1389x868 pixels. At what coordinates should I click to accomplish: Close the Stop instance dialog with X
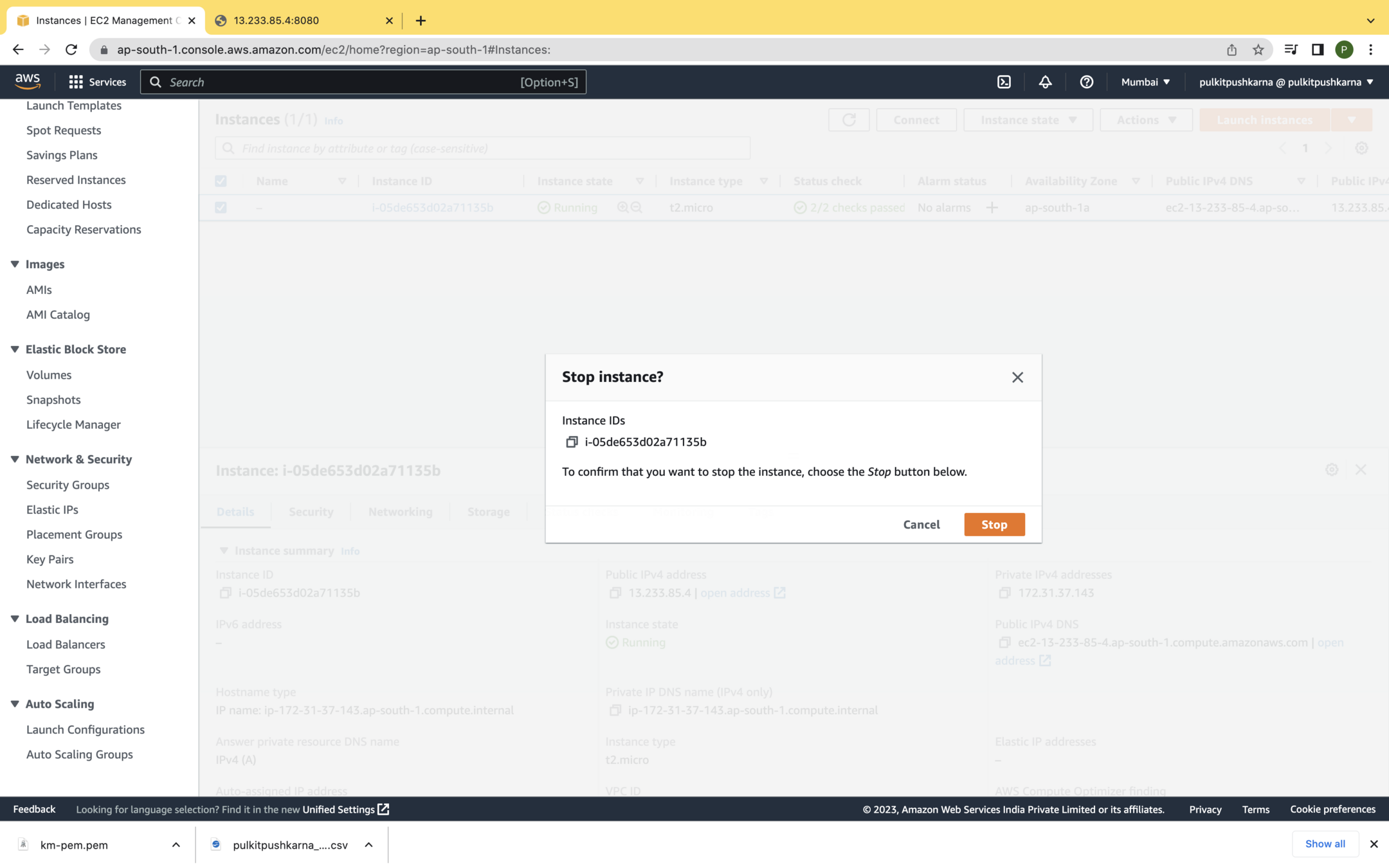point(1017,377)
